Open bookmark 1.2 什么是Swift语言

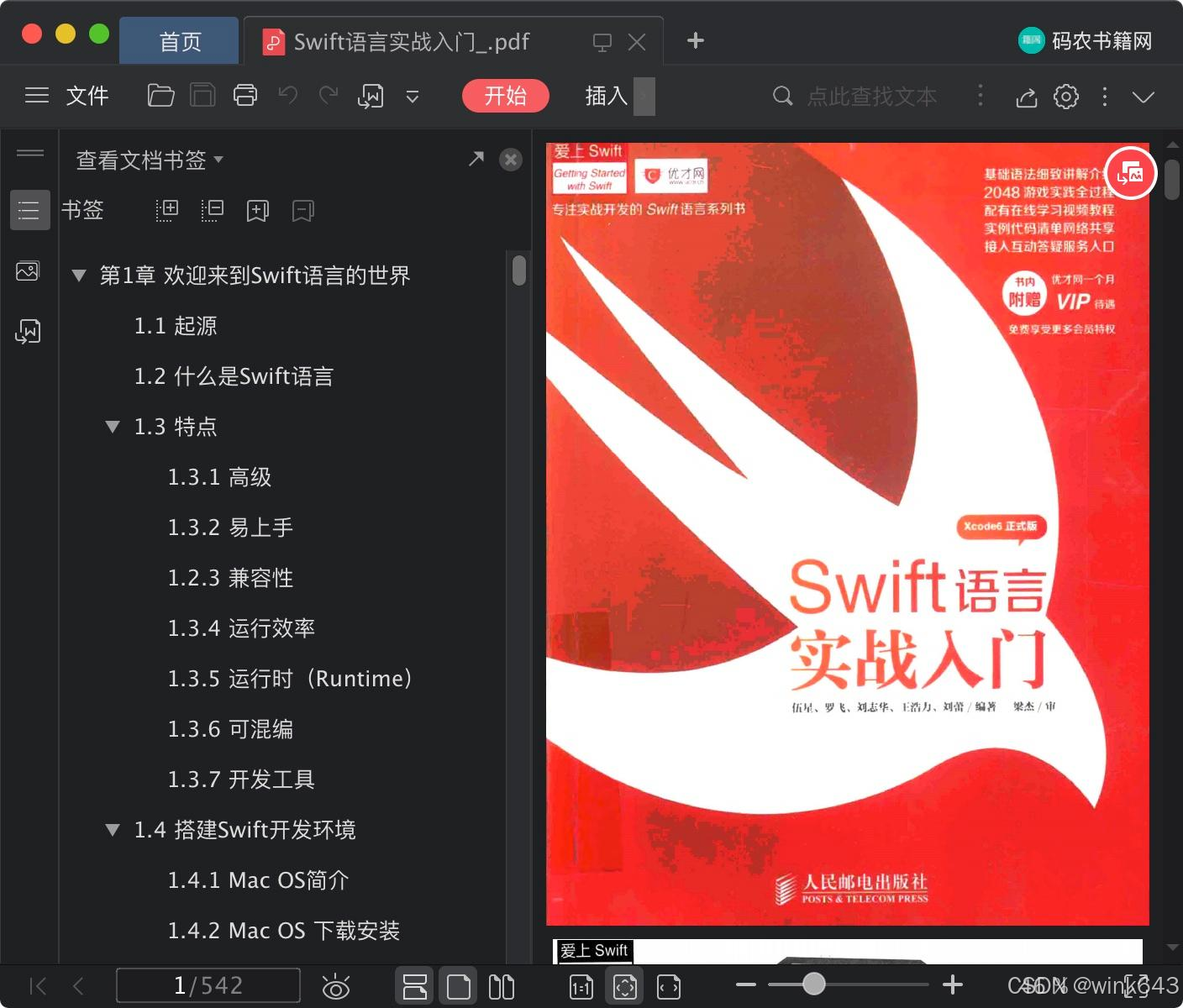[234, 376]
